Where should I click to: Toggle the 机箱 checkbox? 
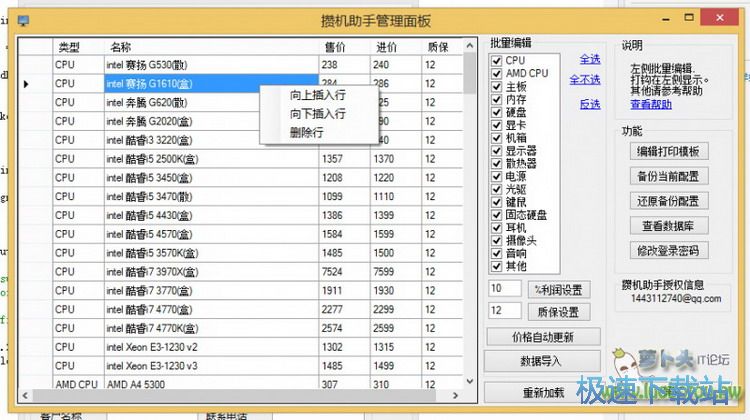[x=496, y=138]
